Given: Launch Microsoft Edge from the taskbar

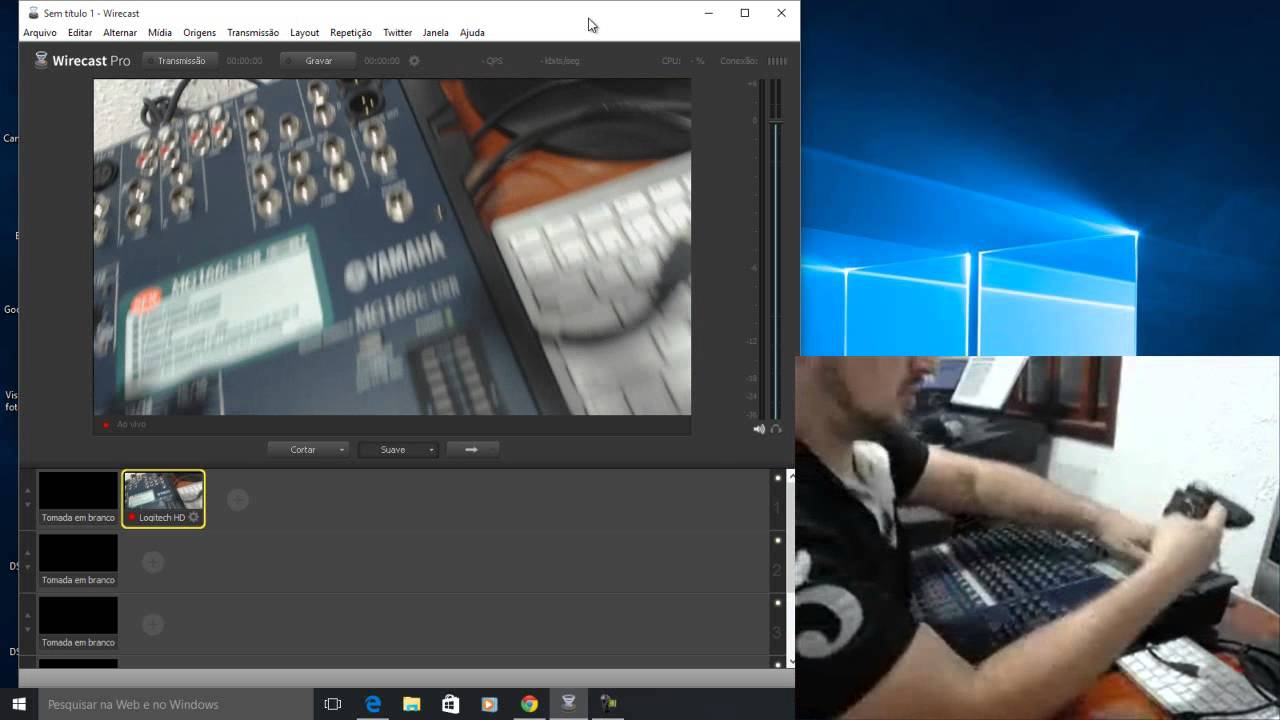Looking at the screenshot, I should click(373, 704).
